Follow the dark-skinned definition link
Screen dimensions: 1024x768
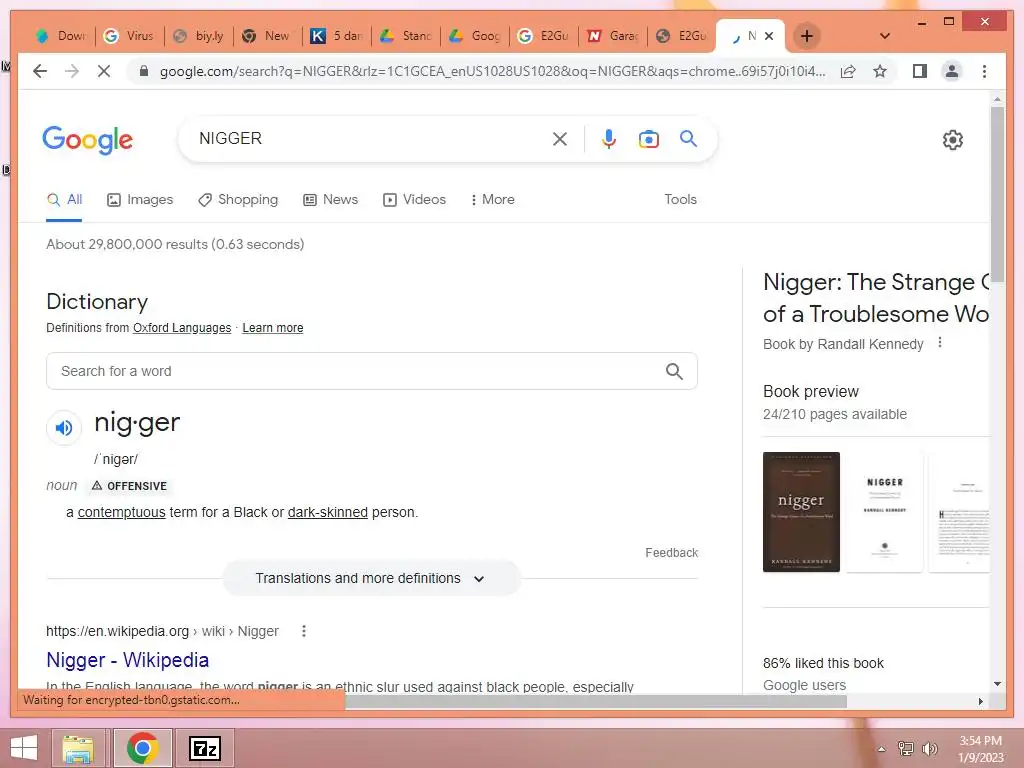(x=328, y=512)
